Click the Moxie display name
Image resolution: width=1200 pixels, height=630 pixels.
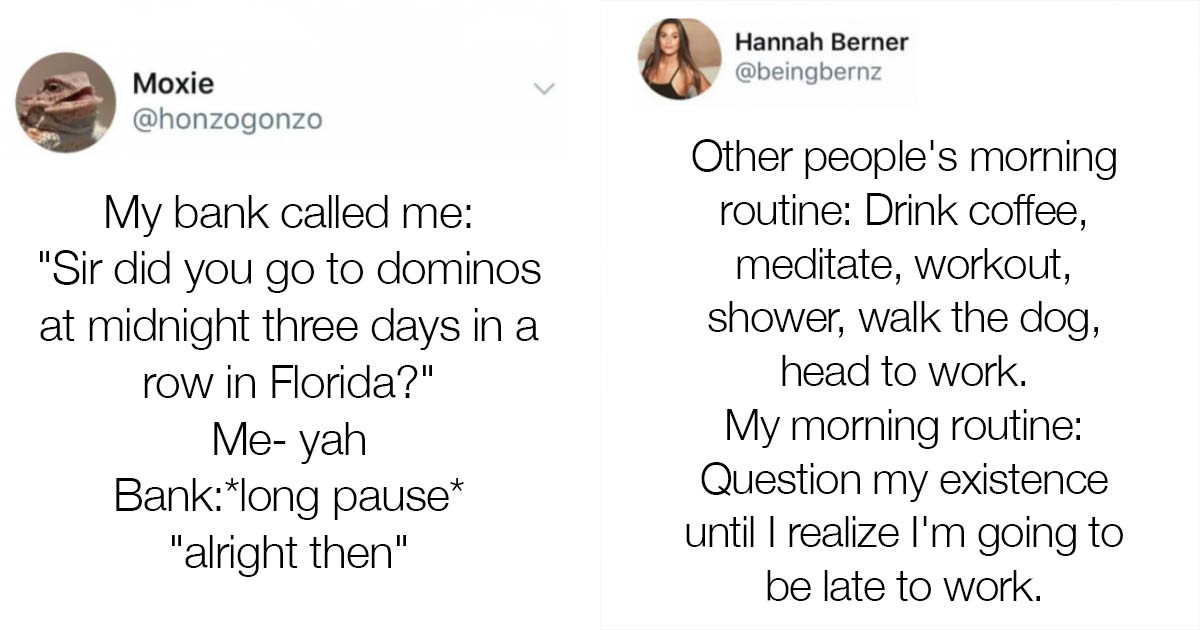coord(172,84)
